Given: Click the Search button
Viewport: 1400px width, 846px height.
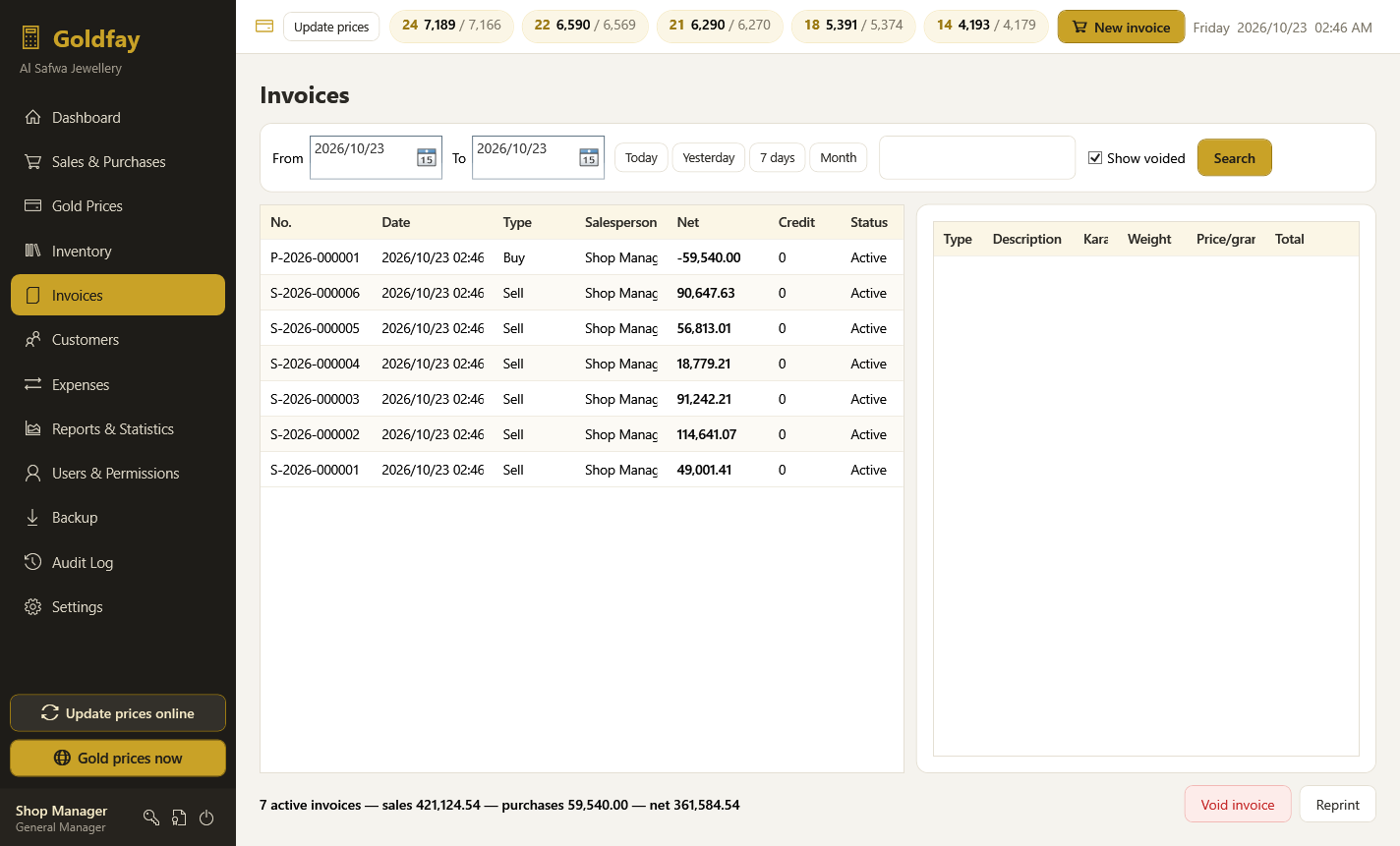Looking at the screenshot, I should pyautogui.click(x=1234, y=157).
